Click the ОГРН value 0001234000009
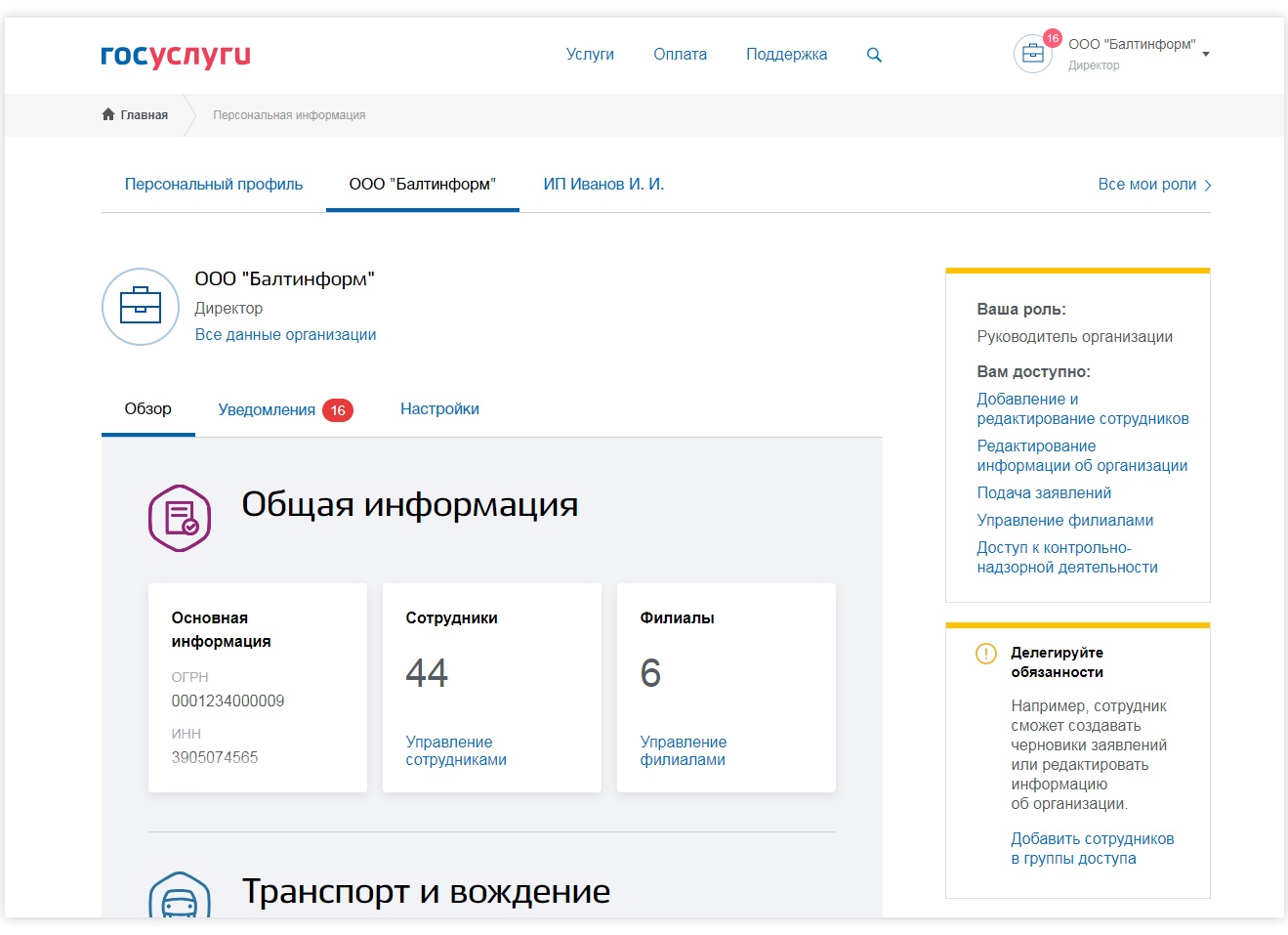1288x935 pixels. click(x=228, y=701)
